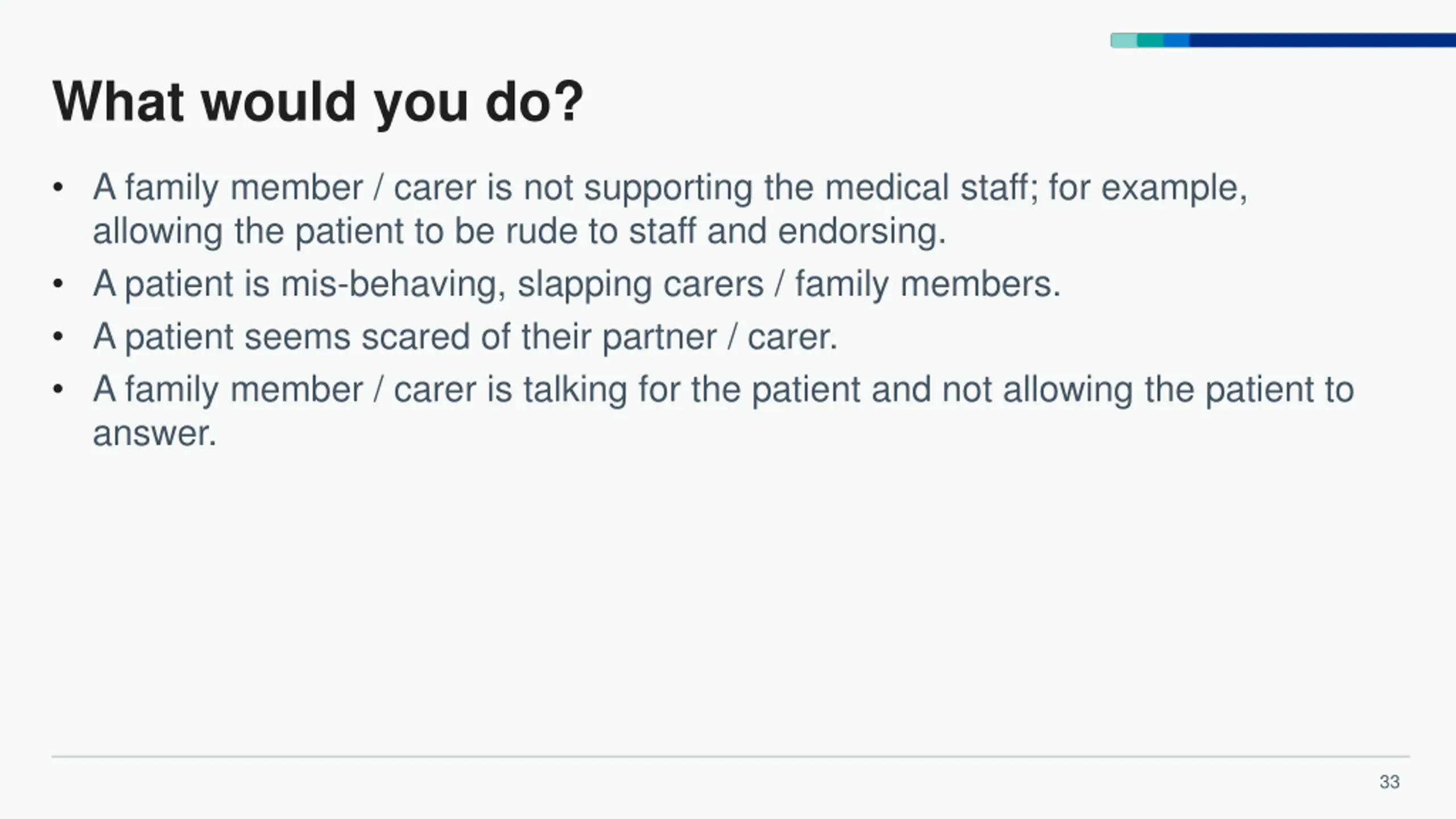Click the 'What would you do?' slide title

(x=318, y=102)
